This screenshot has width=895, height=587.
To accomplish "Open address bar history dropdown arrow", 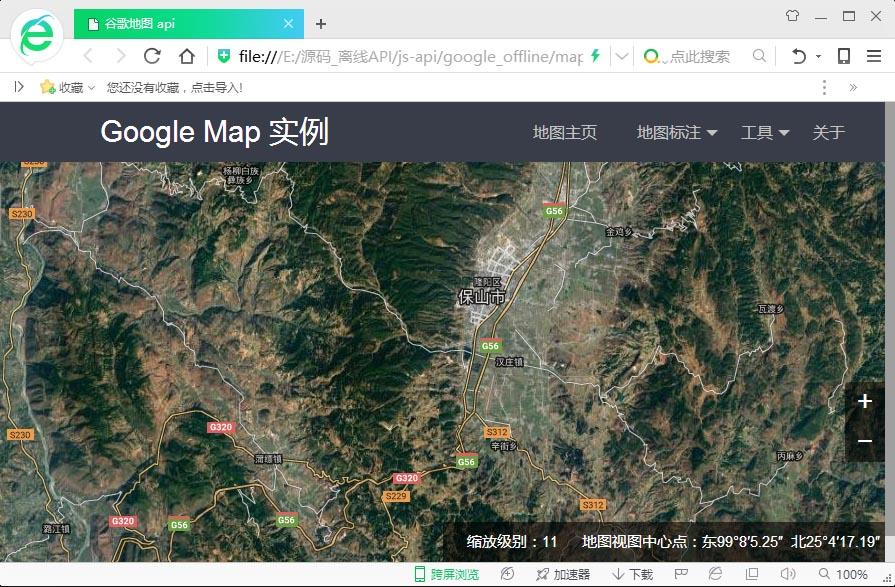I will (622, 56).
